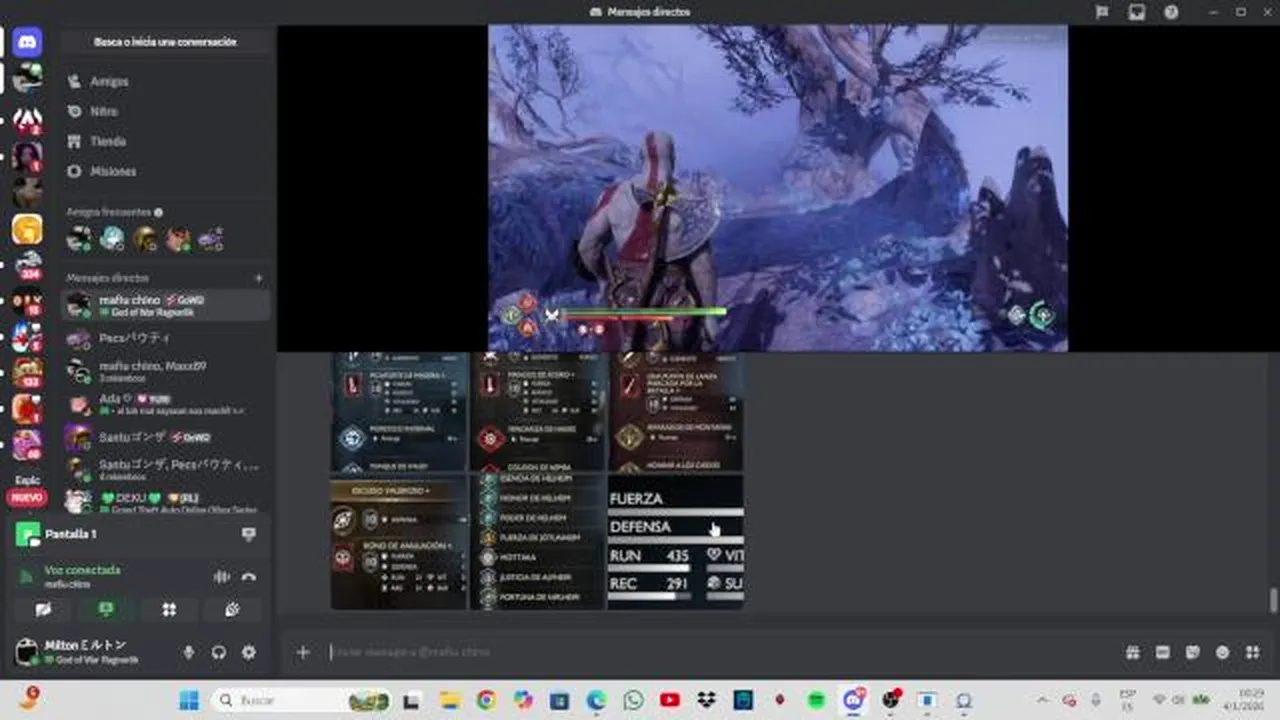This screenshot has height=720, width=1280.
Task: Open the Amigos friends page
Action: coord(165,82)
